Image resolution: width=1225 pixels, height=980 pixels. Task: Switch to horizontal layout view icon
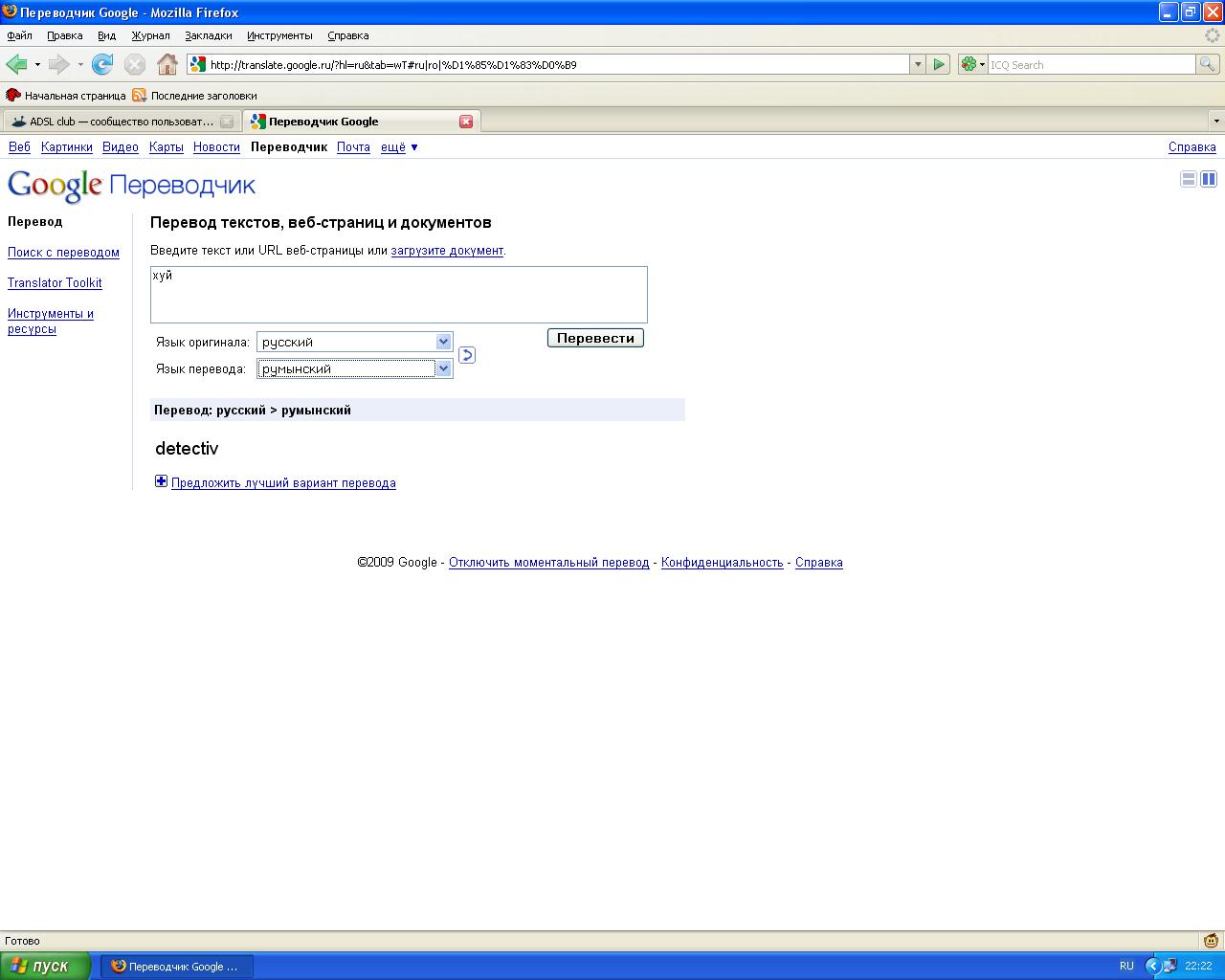(1189, 179)
